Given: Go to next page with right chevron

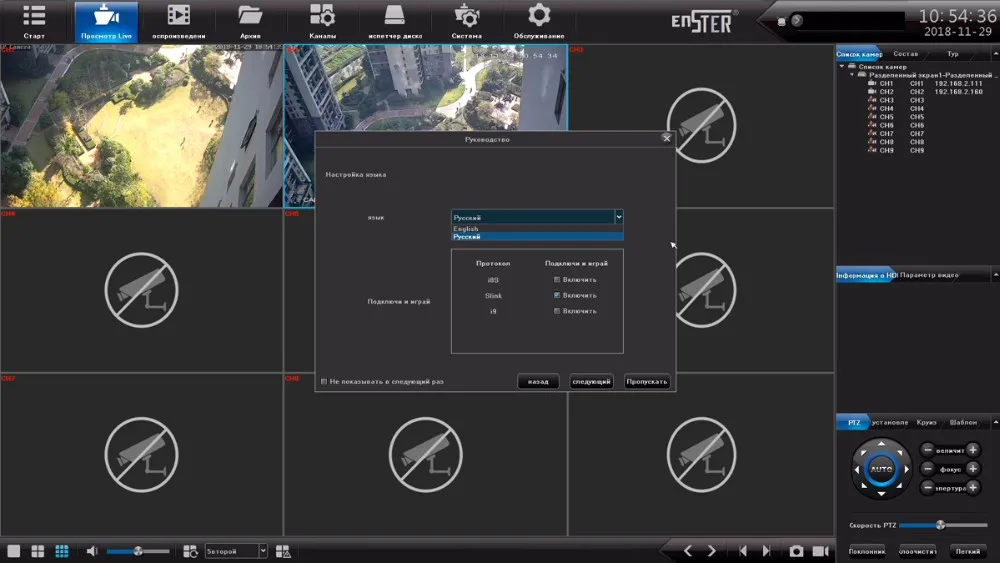Looking at the screenshot, I should [712, 551].
